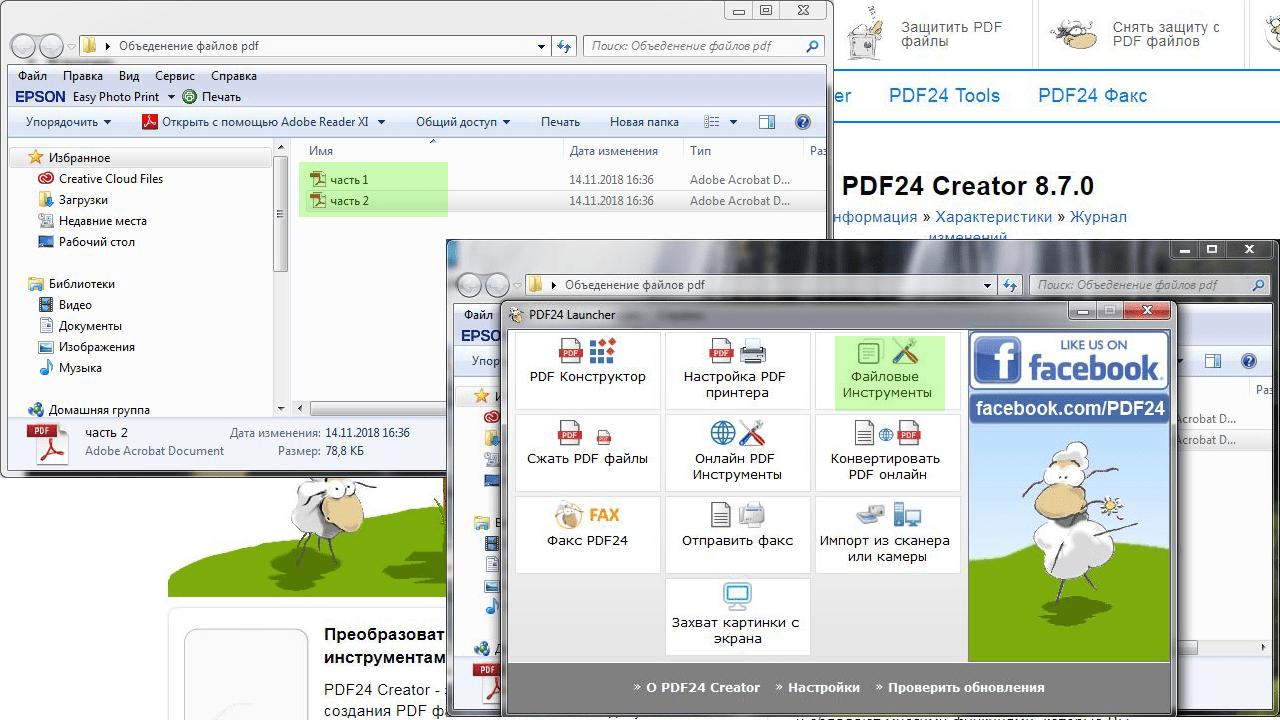Select Загрузки in the navigation pane

[83, 200]
